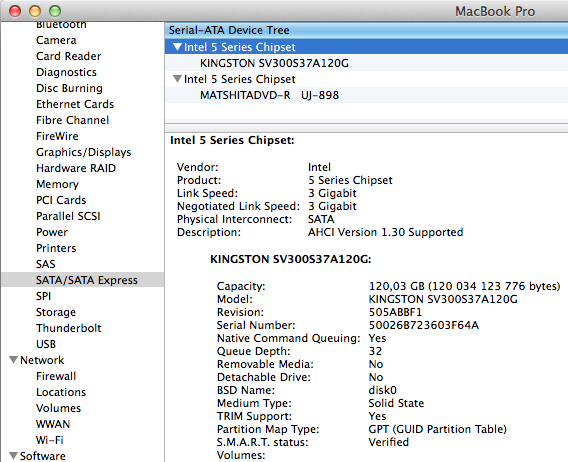Viewport: 568px width, 462px height.
Task: Click the Queue Depth value 32
Action: (x=375, y=351)
